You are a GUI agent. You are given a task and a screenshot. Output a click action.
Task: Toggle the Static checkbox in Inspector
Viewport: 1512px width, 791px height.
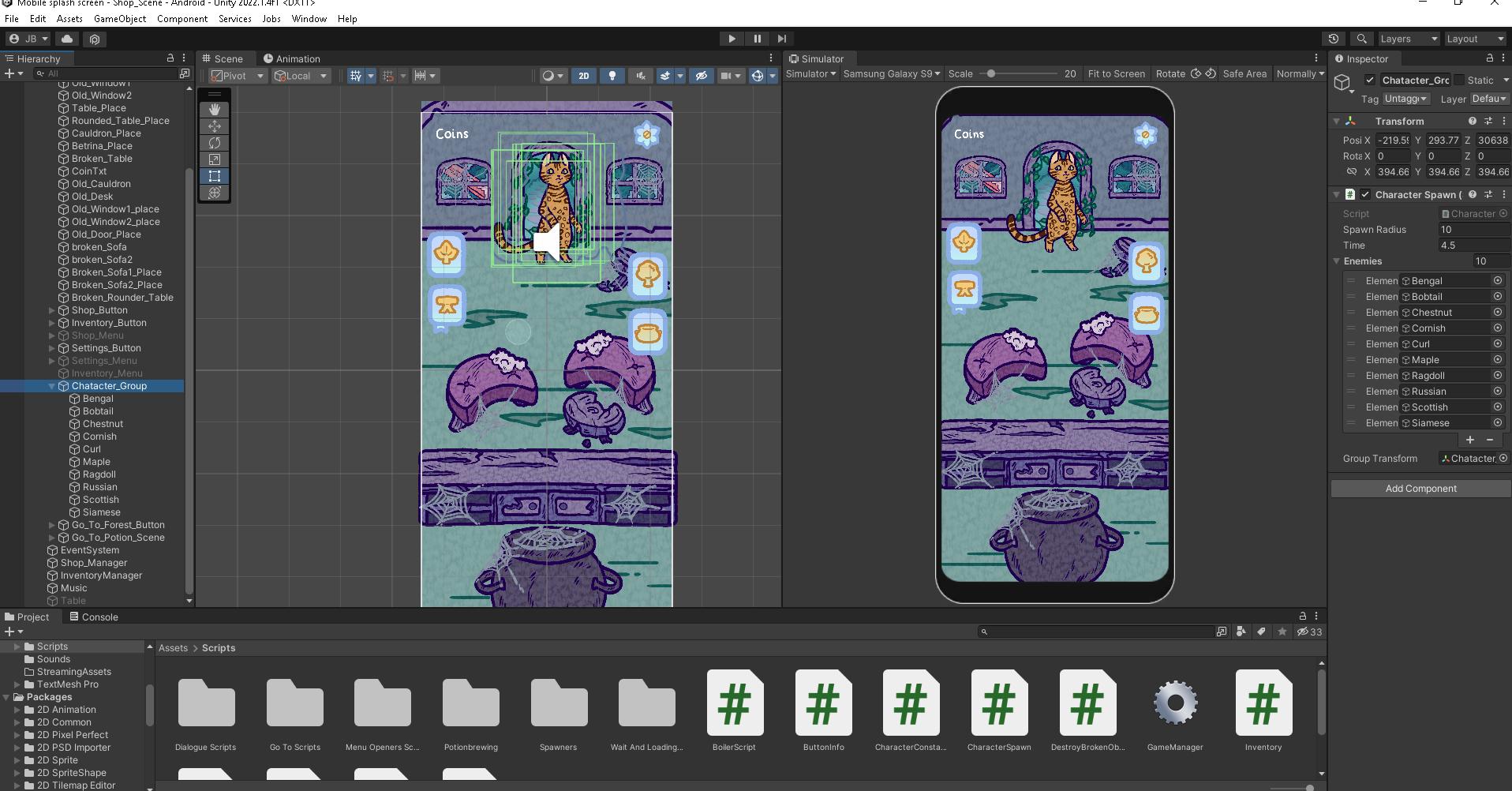(x=1459, y=80)
